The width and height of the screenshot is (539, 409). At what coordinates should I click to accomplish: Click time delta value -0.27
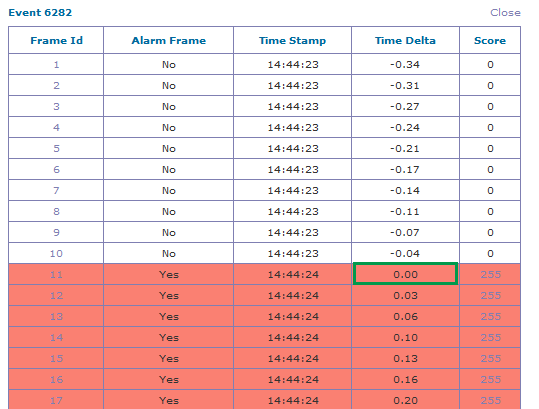[405, 107]
